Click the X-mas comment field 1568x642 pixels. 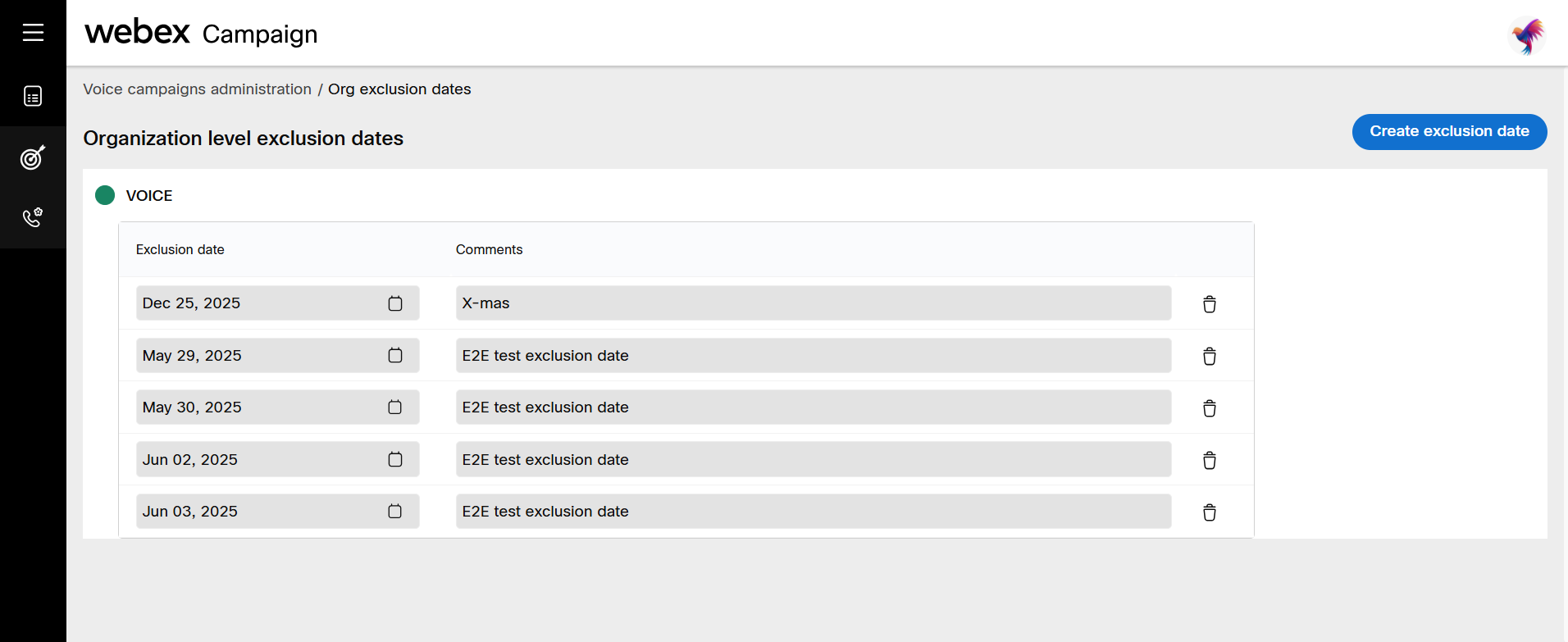814,303
